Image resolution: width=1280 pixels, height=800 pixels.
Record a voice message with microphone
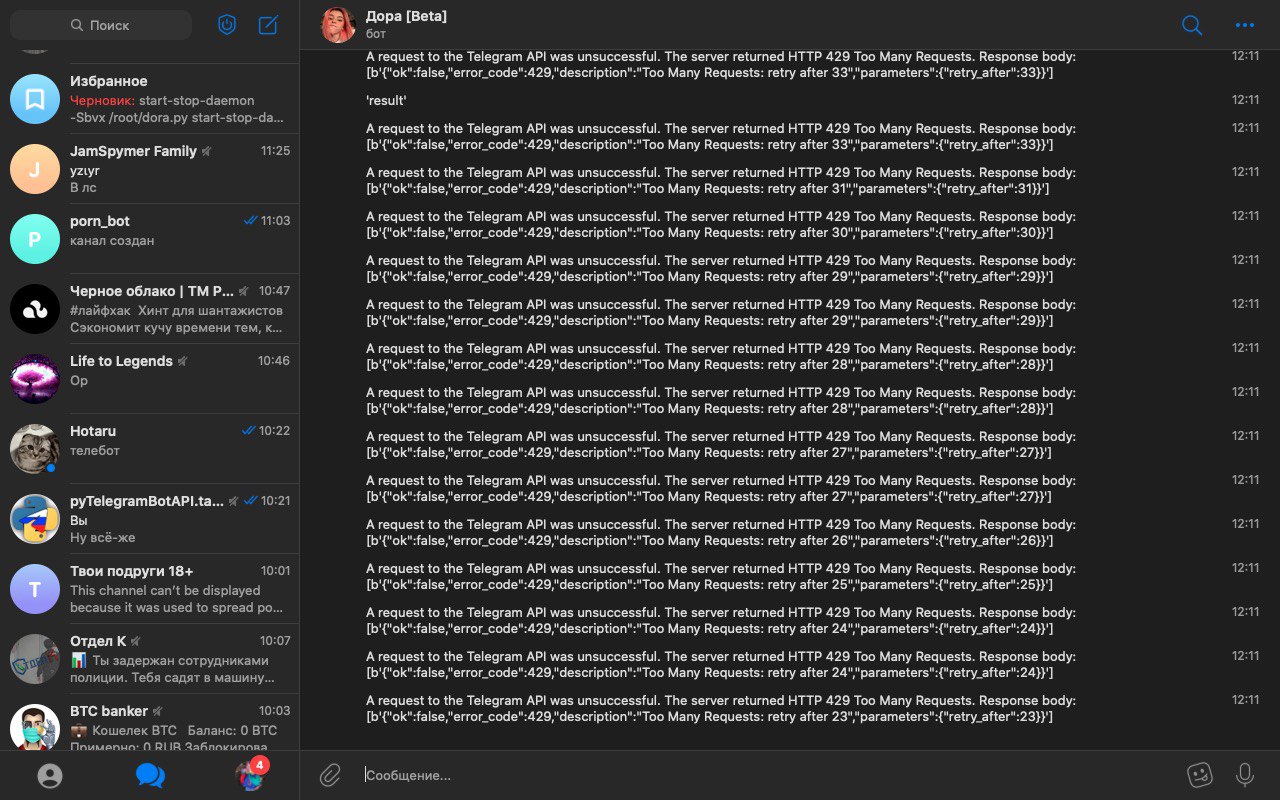tap(1245, 775)
